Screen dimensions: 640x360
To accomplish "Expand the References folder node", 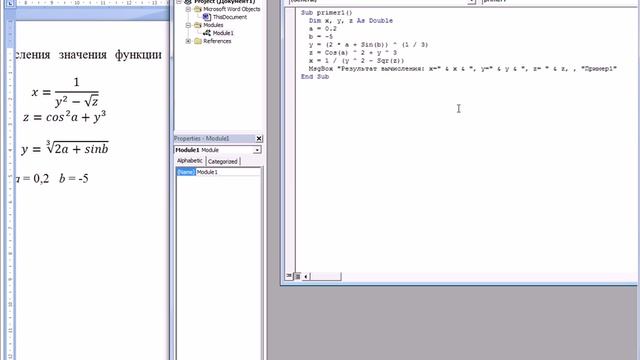I will pyautogui.click(x=188, y=41).
